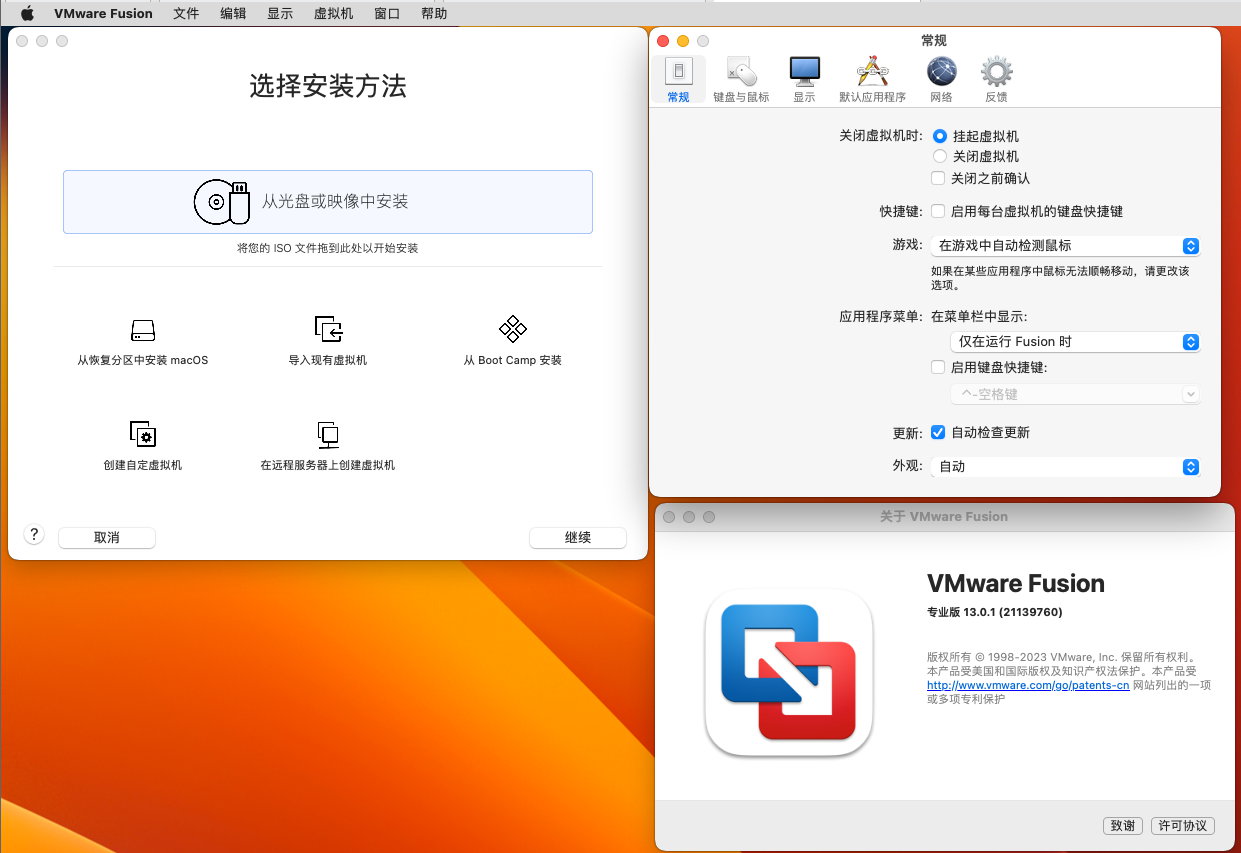Open the Edit (编辑) menu
1241x853 pixels.
coord(233,14)
